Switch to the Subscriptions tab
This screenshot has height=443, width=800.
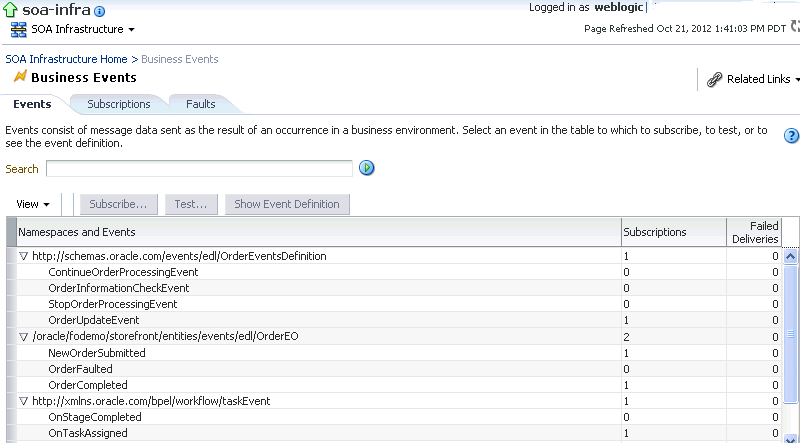pos(118,104)
